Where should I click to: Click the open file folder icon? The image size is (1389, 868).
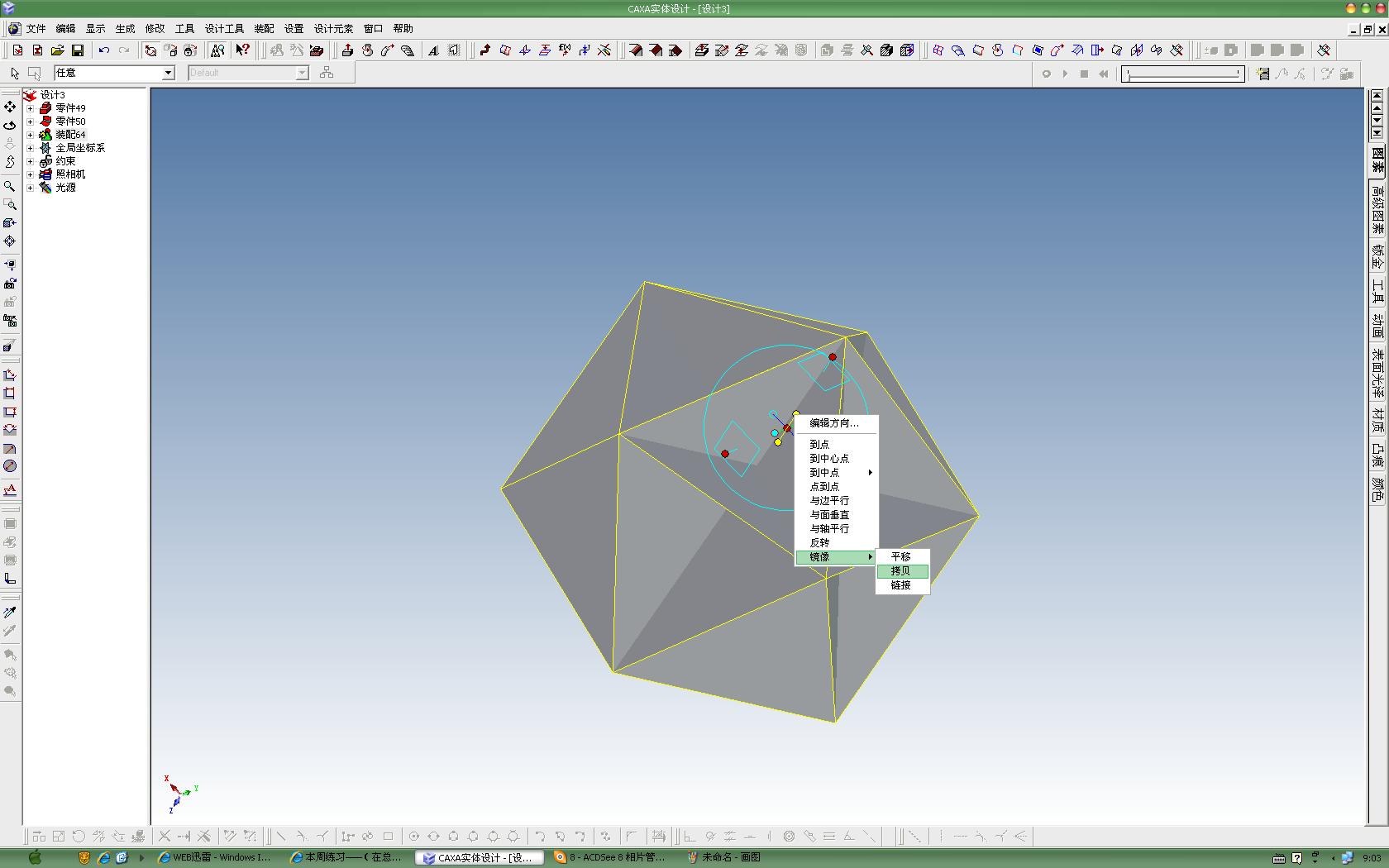(57, 50)
